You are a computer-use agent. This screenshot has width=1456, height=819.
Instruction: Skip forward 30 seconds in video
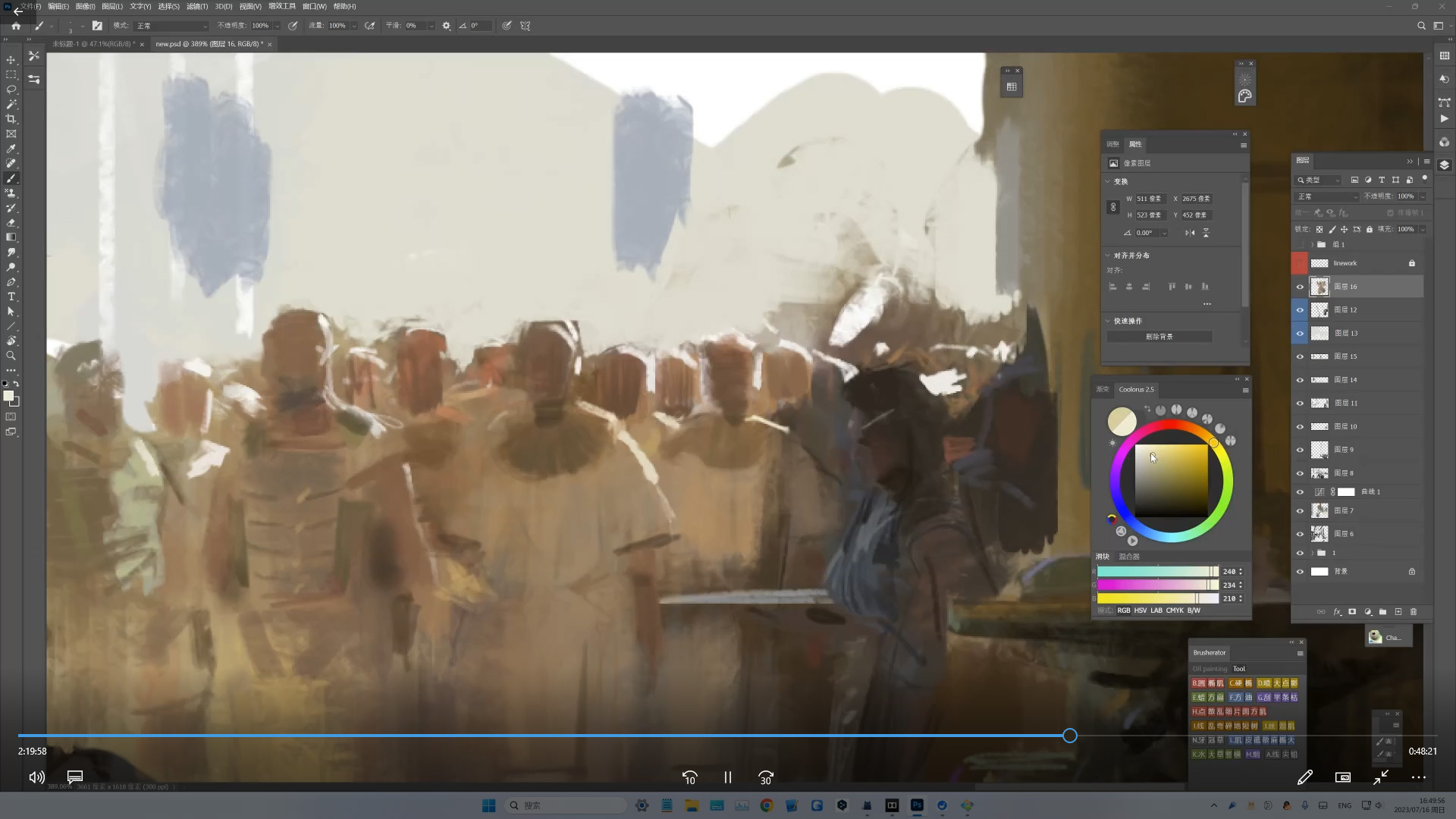[x=766, y=777]
